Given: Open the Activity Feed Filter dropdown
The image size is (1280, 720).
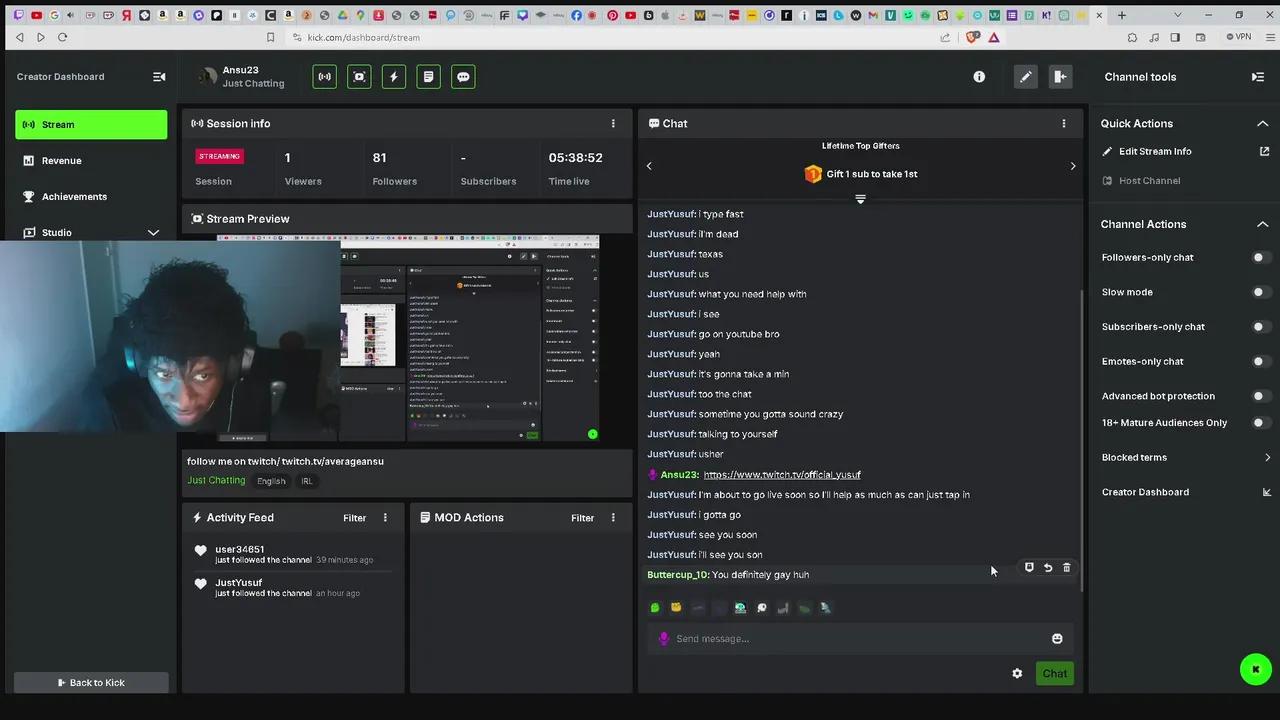Looking at the screenshot, I should click(355, 517).
